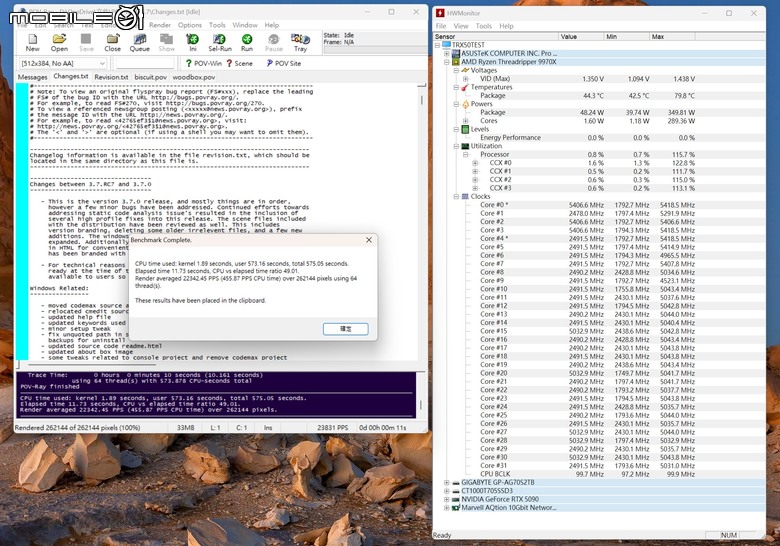780x546 pixels.
Task: Click the Pause render icon
Action: pos(274,43)
